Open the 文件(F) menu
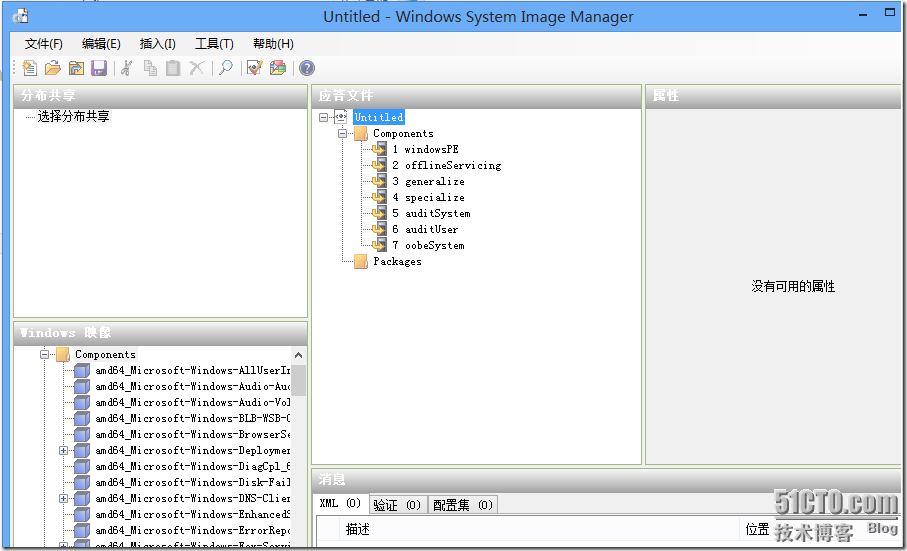The image size is (907, 551). pos(43,44)
